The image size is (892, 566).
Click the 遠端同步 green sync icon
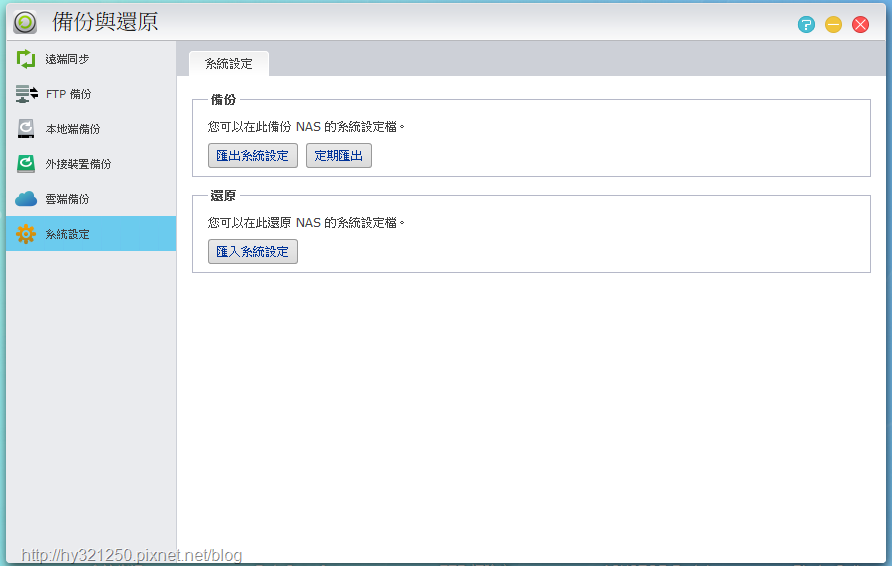tap(26, 59)
